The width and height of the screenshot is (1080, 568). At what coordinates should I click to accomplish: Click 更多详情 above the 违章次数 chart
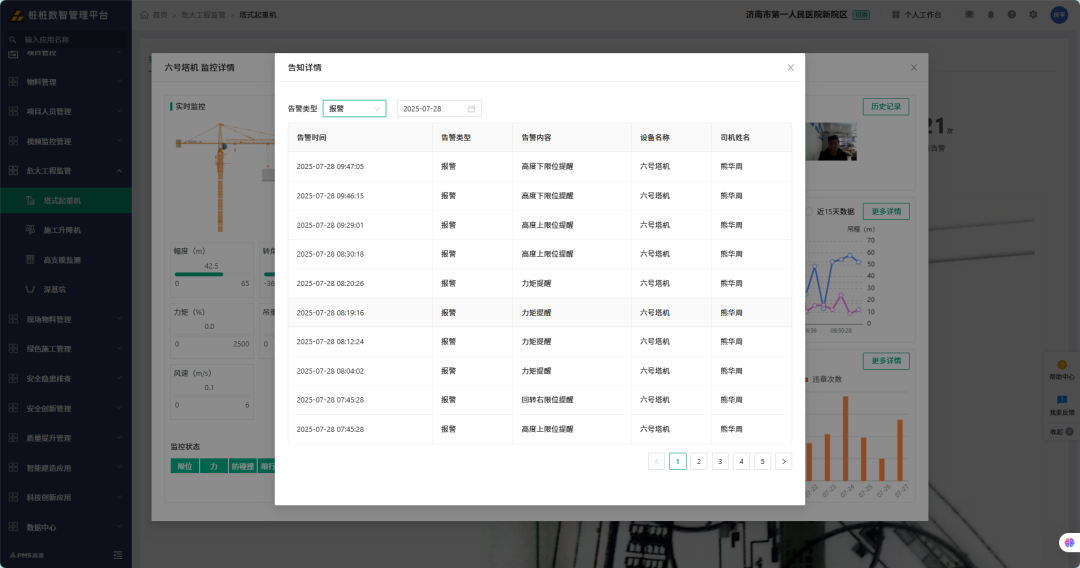[886, 361]
